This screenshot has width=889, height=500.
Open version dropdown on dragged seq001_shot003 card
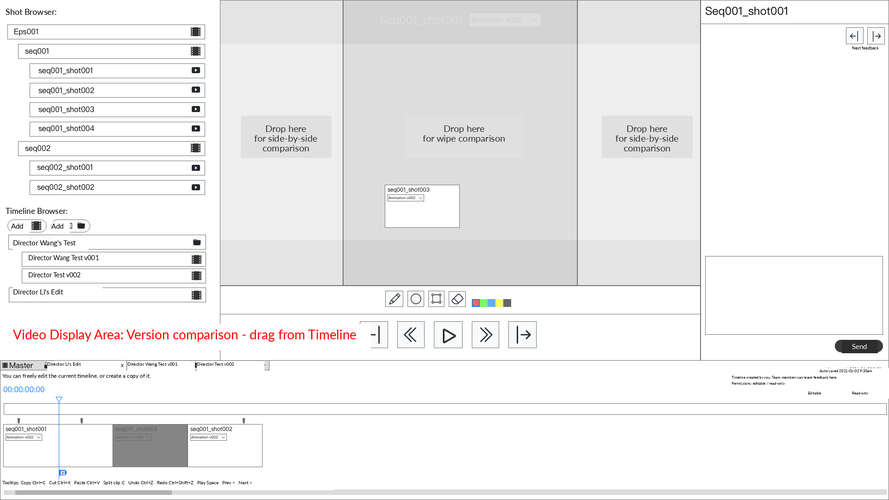405,198
